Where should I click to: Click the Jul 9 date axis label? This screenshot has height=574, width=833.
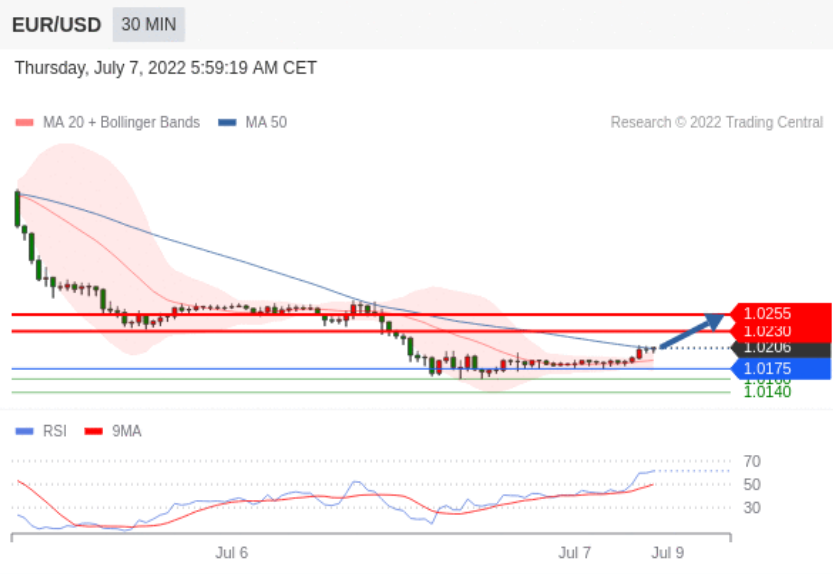click(x=668, y=553)
